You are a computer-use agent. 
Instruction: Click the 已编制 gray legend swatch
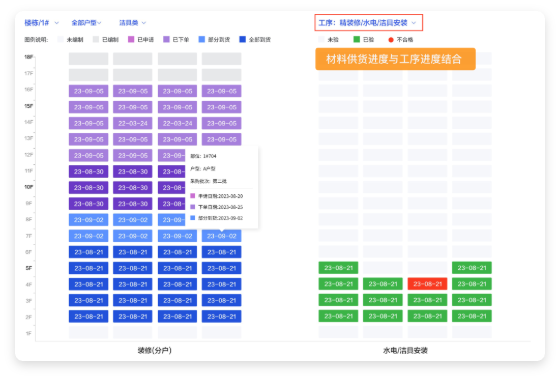[x=96, y=39]
